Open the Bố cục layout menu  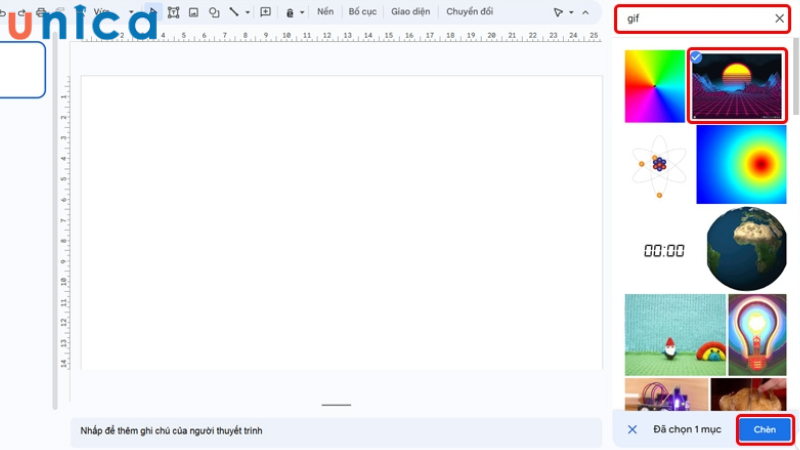[x=360, y=12]
